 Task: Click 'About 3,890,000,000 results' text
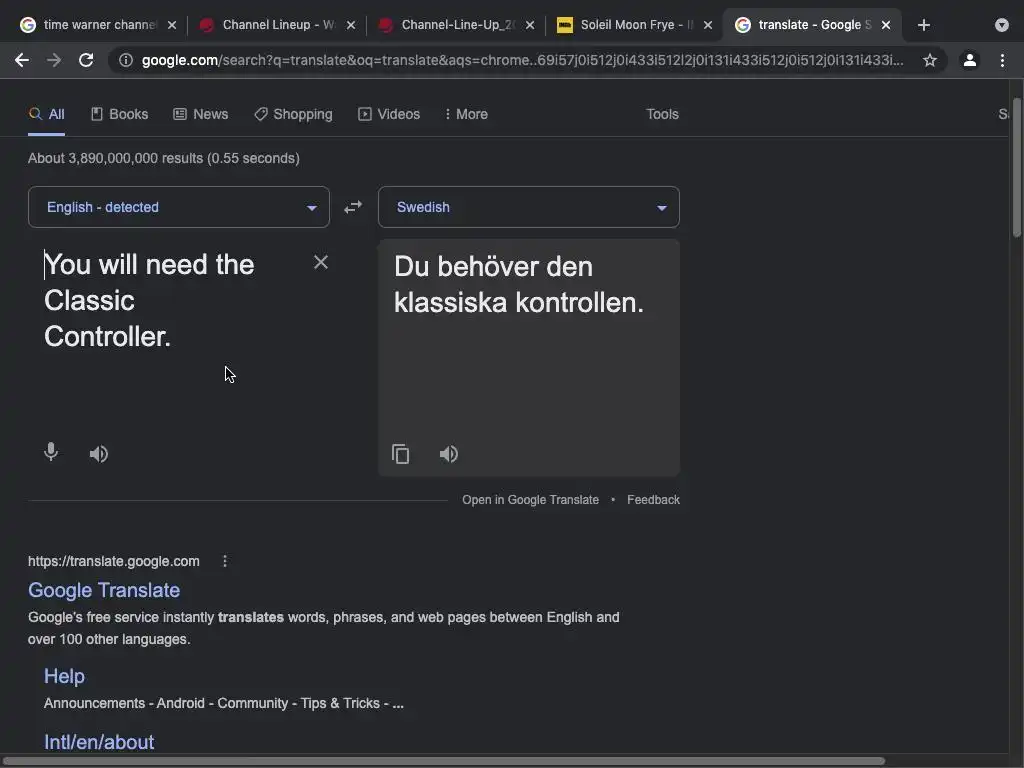click(x=164, y=158)
